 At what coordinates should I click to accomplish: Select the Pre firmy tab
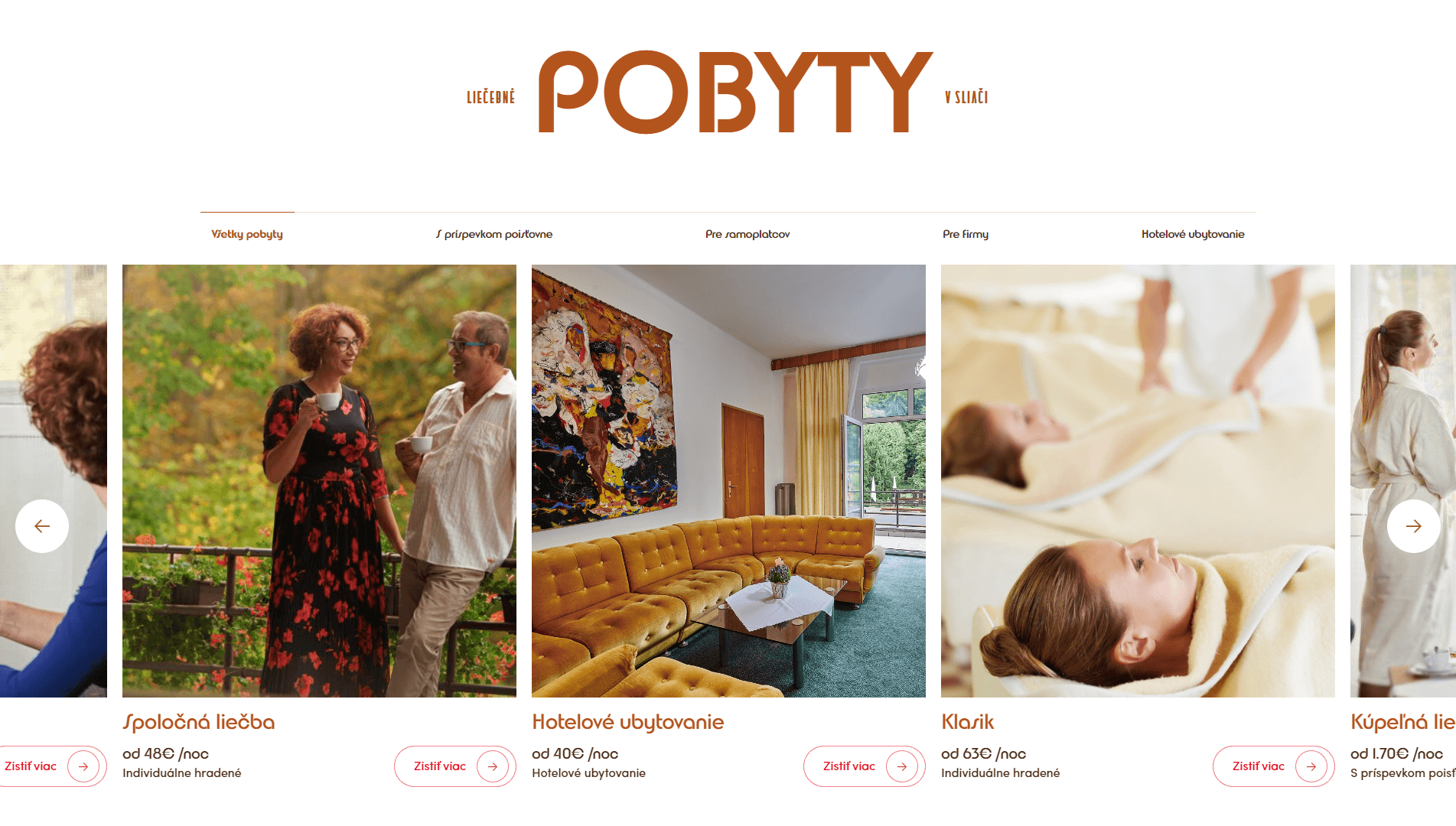tap(966, 234)
